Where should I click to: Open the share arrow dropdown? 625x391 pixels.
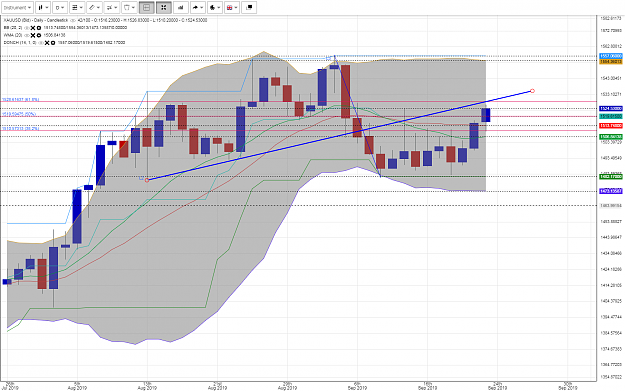click(198, 8)
